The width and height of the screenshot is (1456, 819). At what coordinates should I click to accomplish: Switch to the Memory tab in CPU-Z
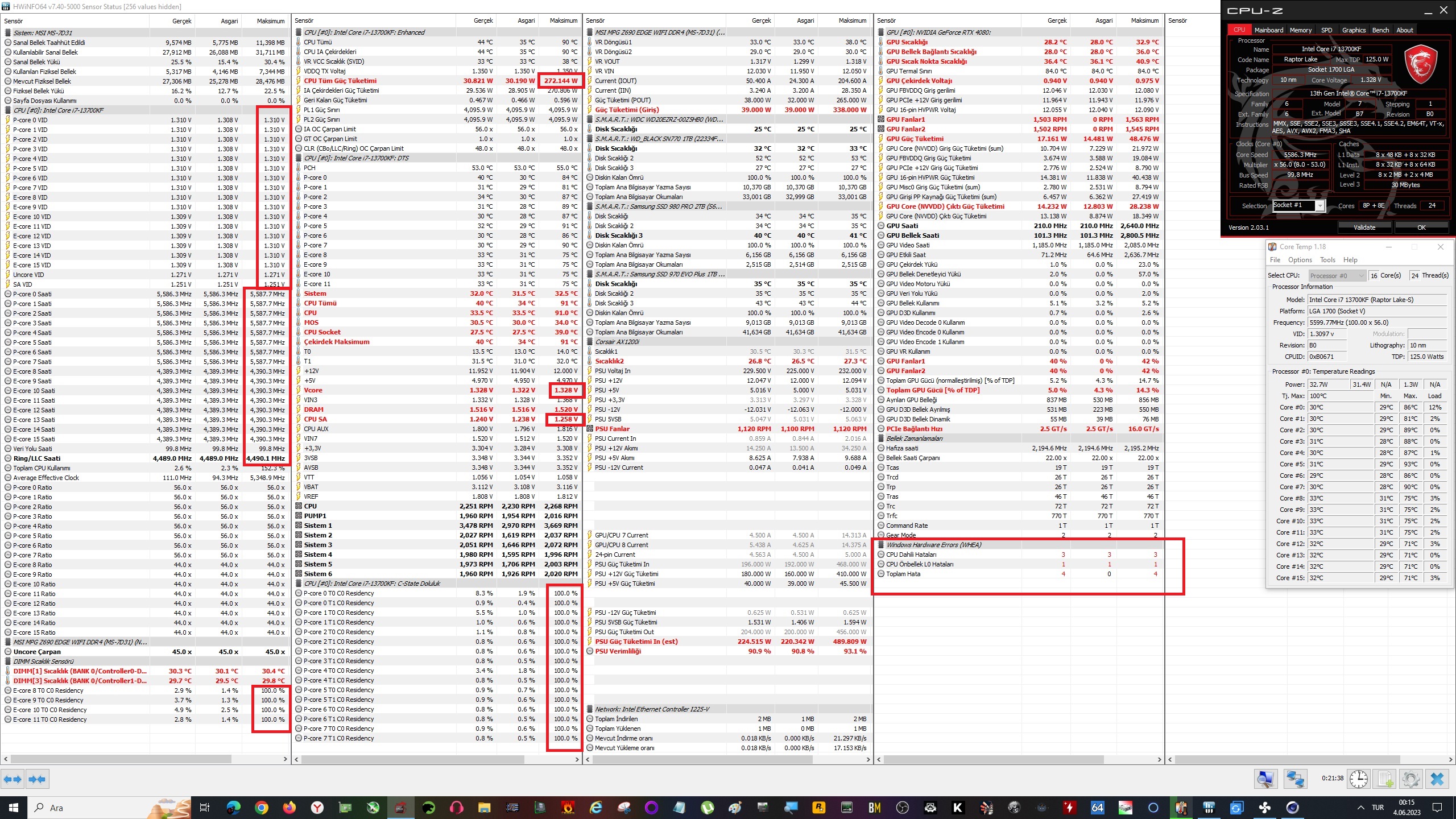tap(1300, 30)
